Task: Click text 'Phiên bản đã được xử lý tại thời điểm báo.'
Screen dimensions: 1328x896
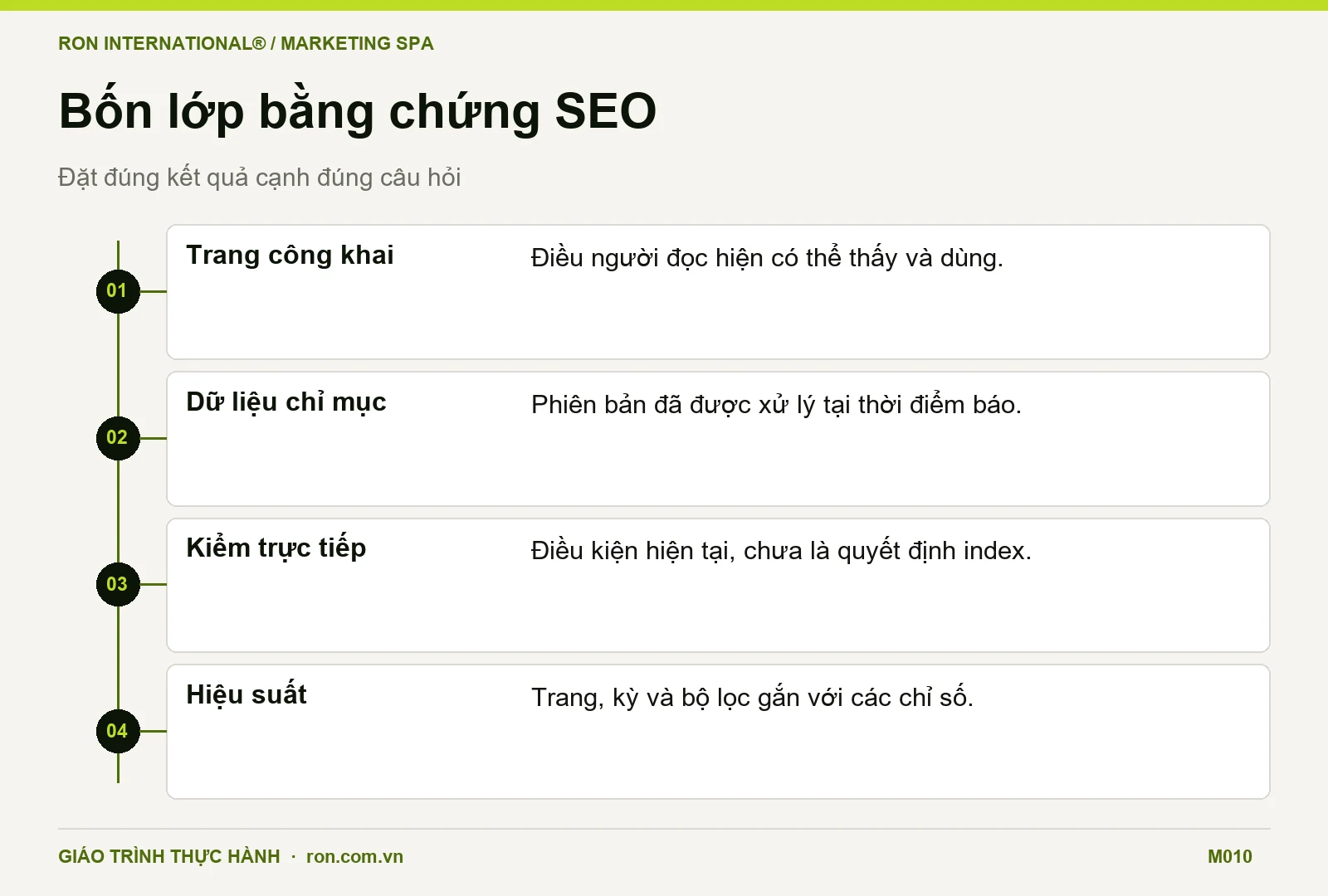Action: pyautogui.click(x=776, y=405)
